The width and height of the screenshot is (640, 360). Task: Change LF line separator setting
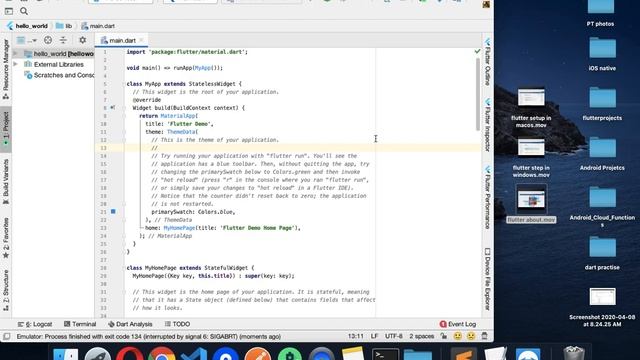pos(374,336)
